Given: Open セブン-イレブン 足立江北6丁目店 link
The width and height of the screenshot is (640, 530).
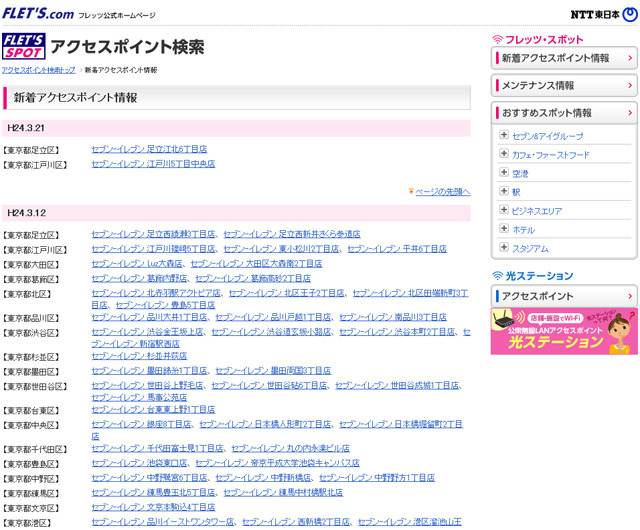Looking at the screenshot, I should coord(149,149).
